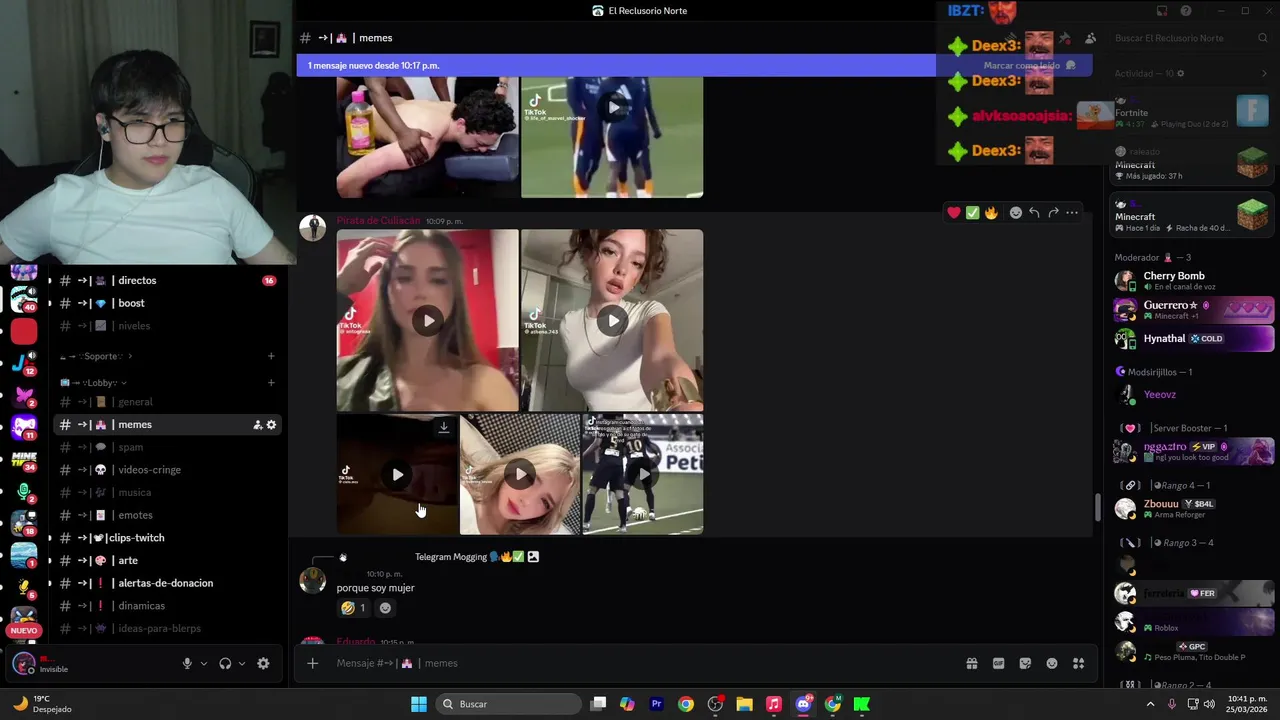
Task: Open the directos channel
Action: [167, 281]
